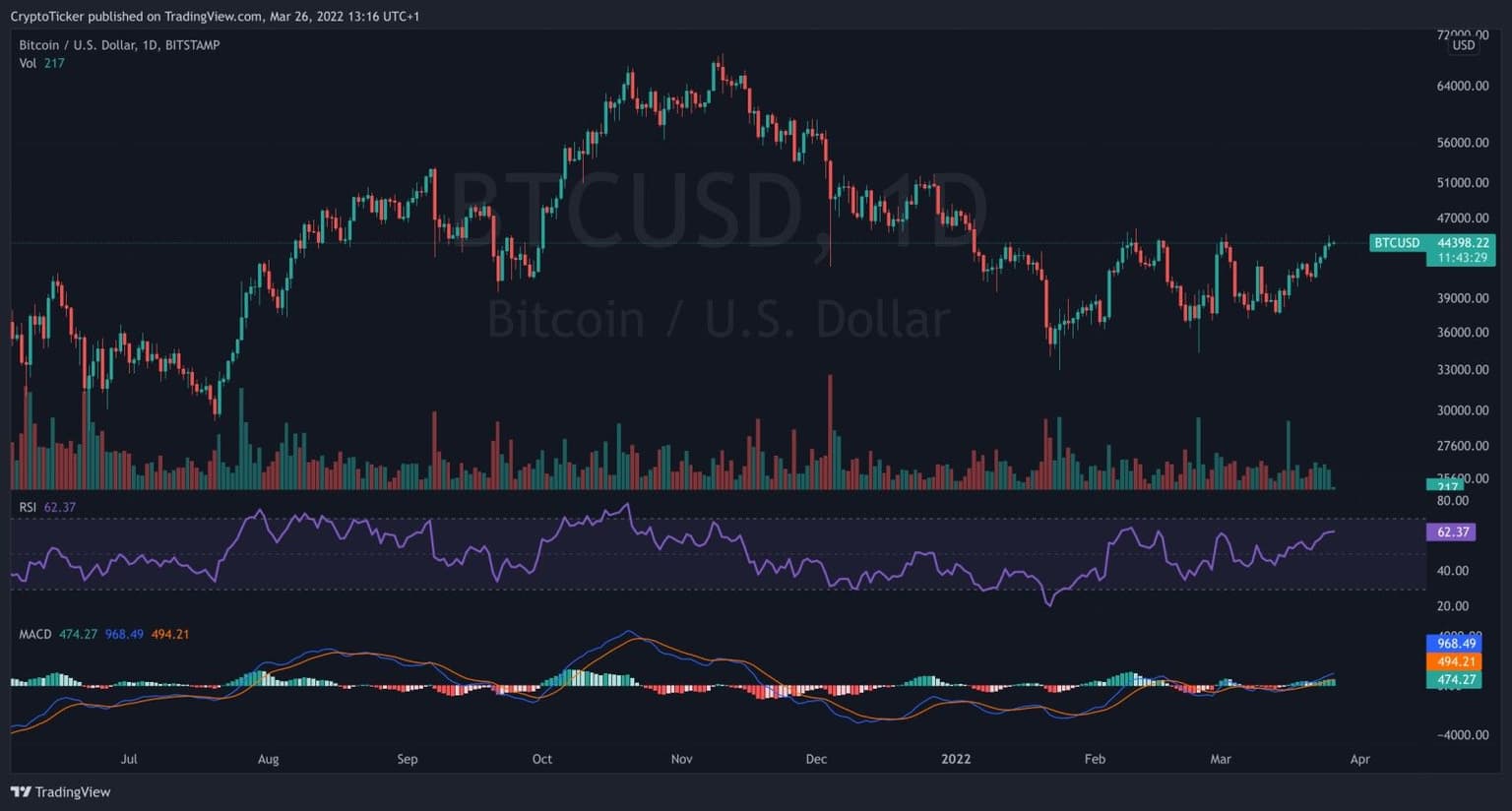Click the TradingView wordmark text
Image resolution: width=1512 pixels, height=811 pixels.
(x=73, y=791)
